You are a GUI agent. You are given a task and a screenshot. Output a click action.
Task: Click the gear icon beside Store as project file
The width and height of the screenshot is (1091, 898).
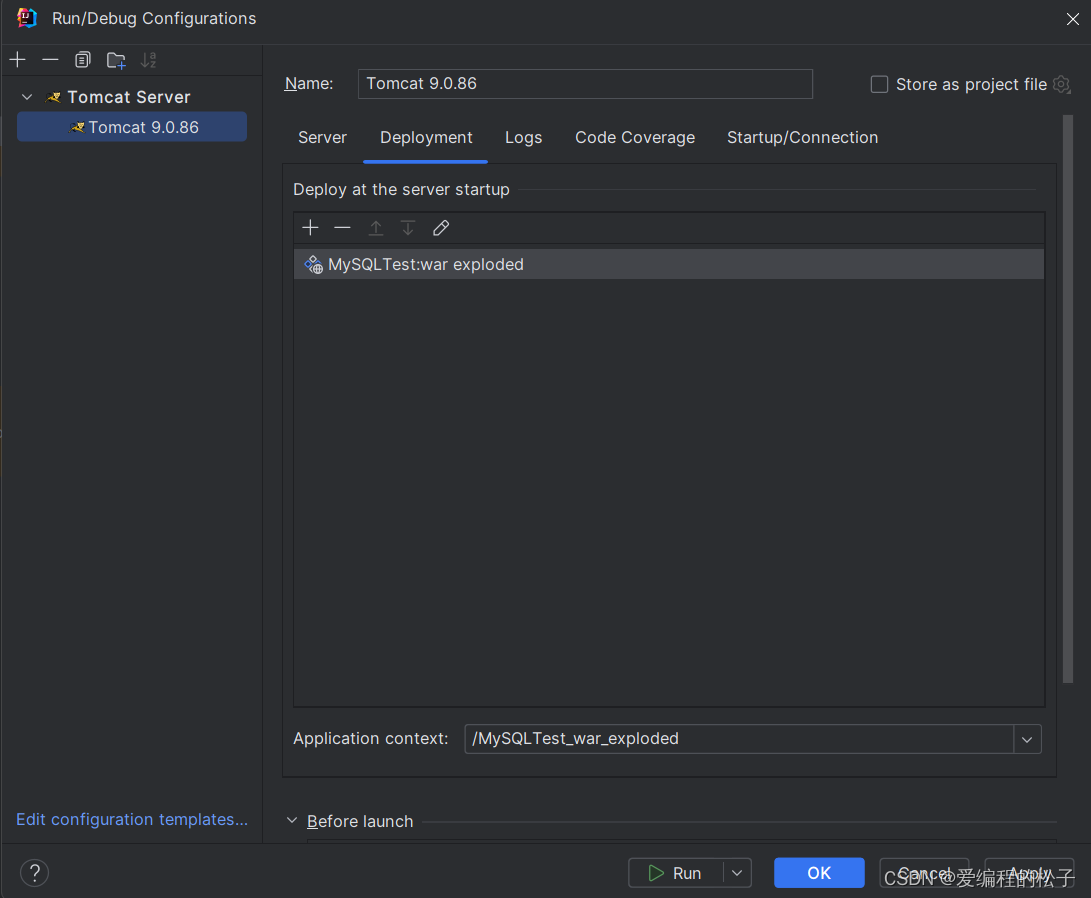point(1062,84)
